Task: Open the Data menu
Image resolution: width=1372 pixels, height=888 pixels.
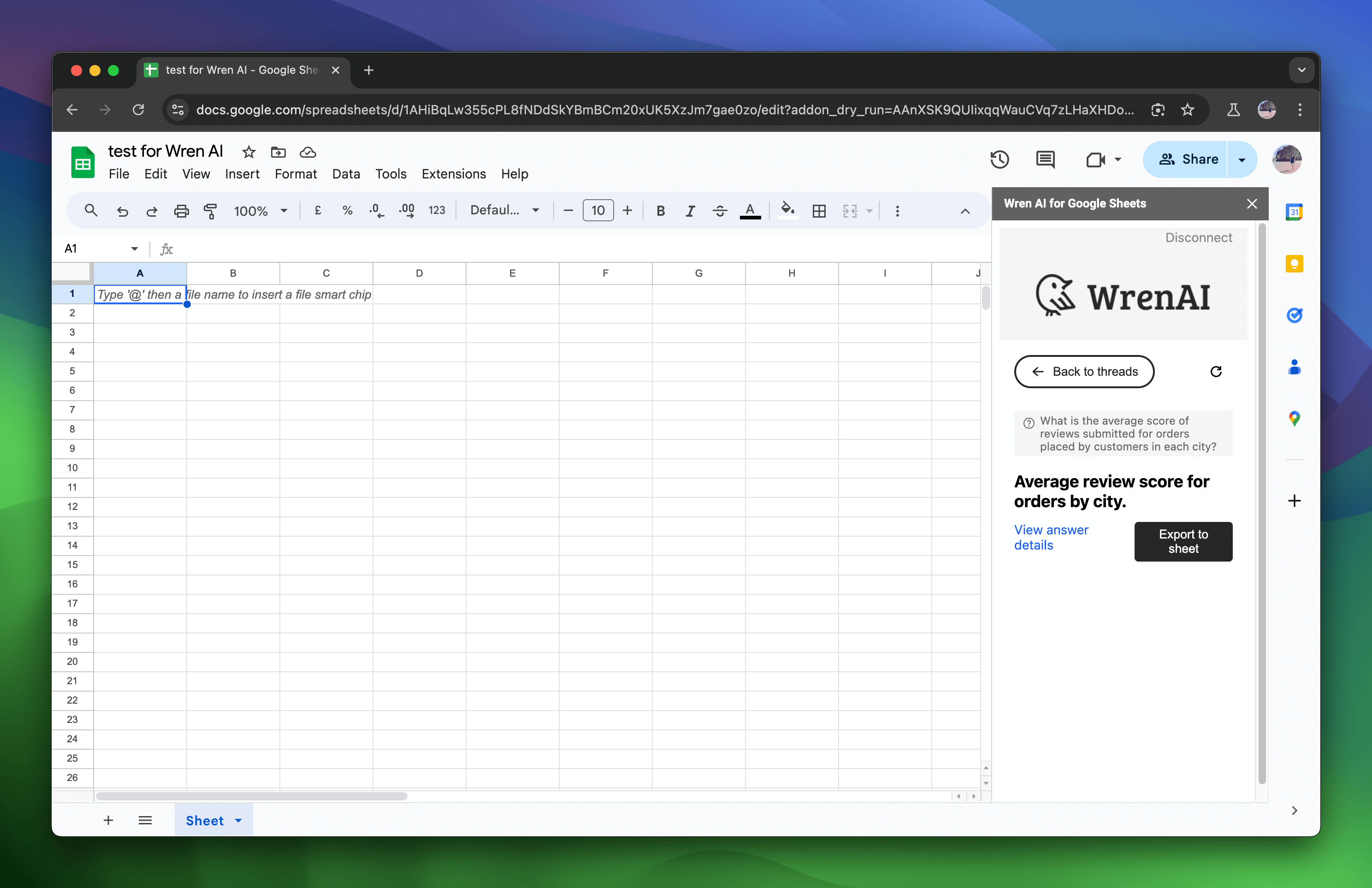Action: click(x=346, y=173)
